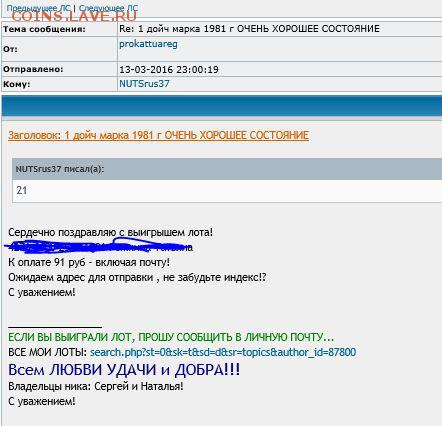
Task: Go to Следующее ЛС message
Action: (108, 8)
